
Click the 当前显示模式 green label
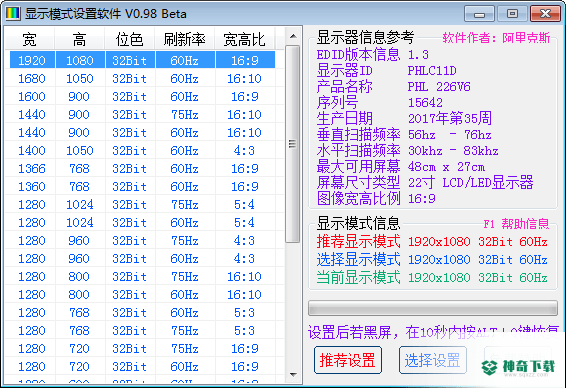pyautogui.click(x=358, y=277)
